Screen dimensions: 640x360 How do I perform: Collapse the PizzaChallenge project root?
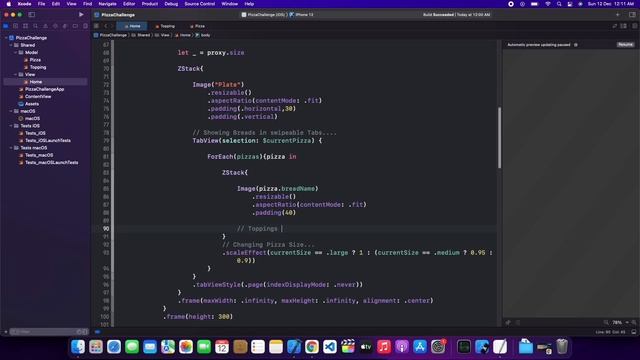tap(6, 38)
